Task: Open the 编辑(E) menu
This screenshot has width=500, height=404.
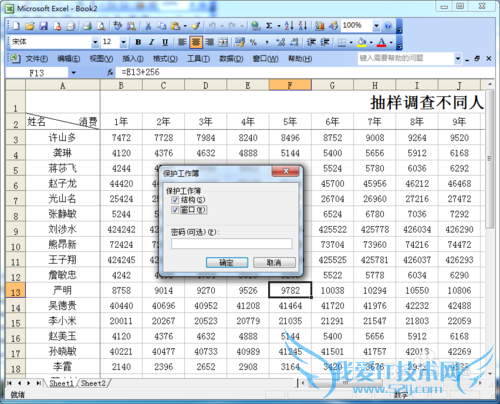Action: click(68, 59)
